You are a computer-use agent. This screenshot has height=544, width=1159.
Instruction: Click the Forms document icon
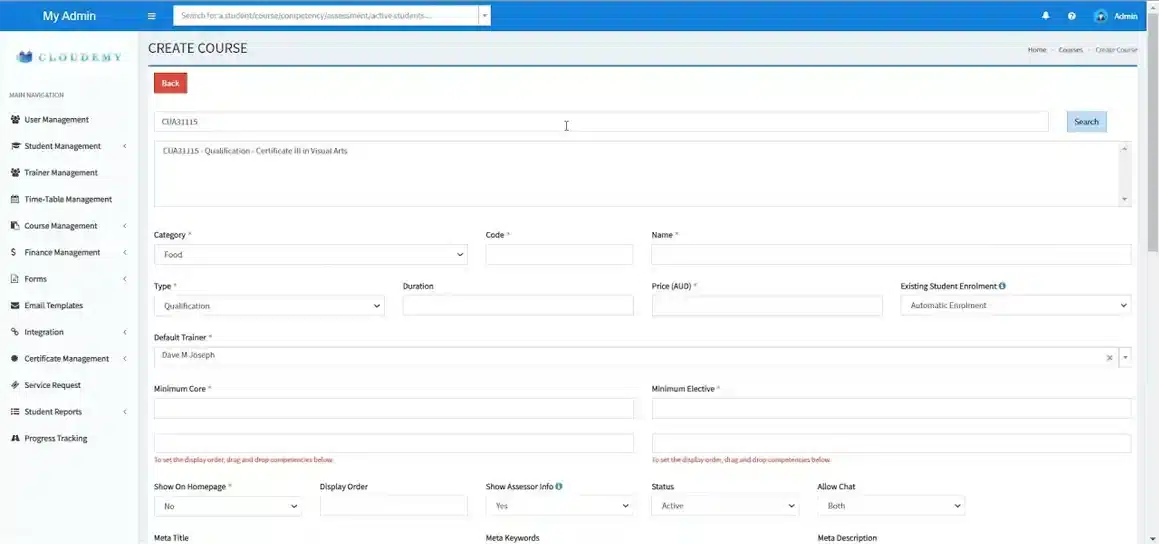(15, 279)
